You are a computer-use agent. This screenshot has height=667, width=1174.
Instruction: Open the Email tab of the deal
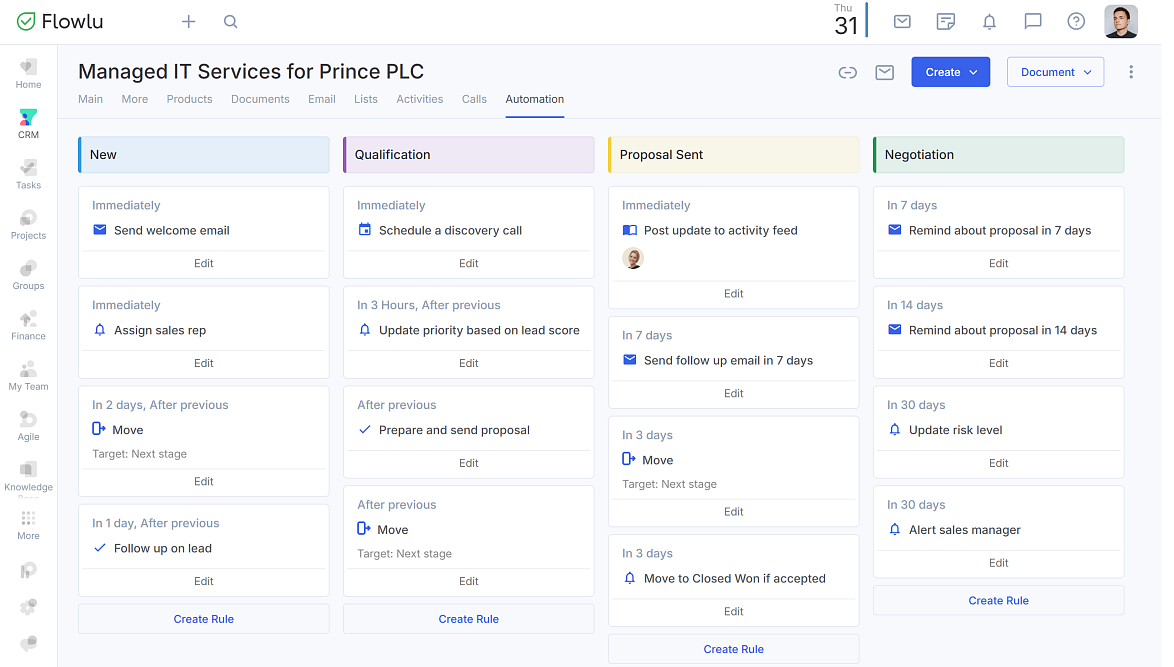(x=321, y=99)
